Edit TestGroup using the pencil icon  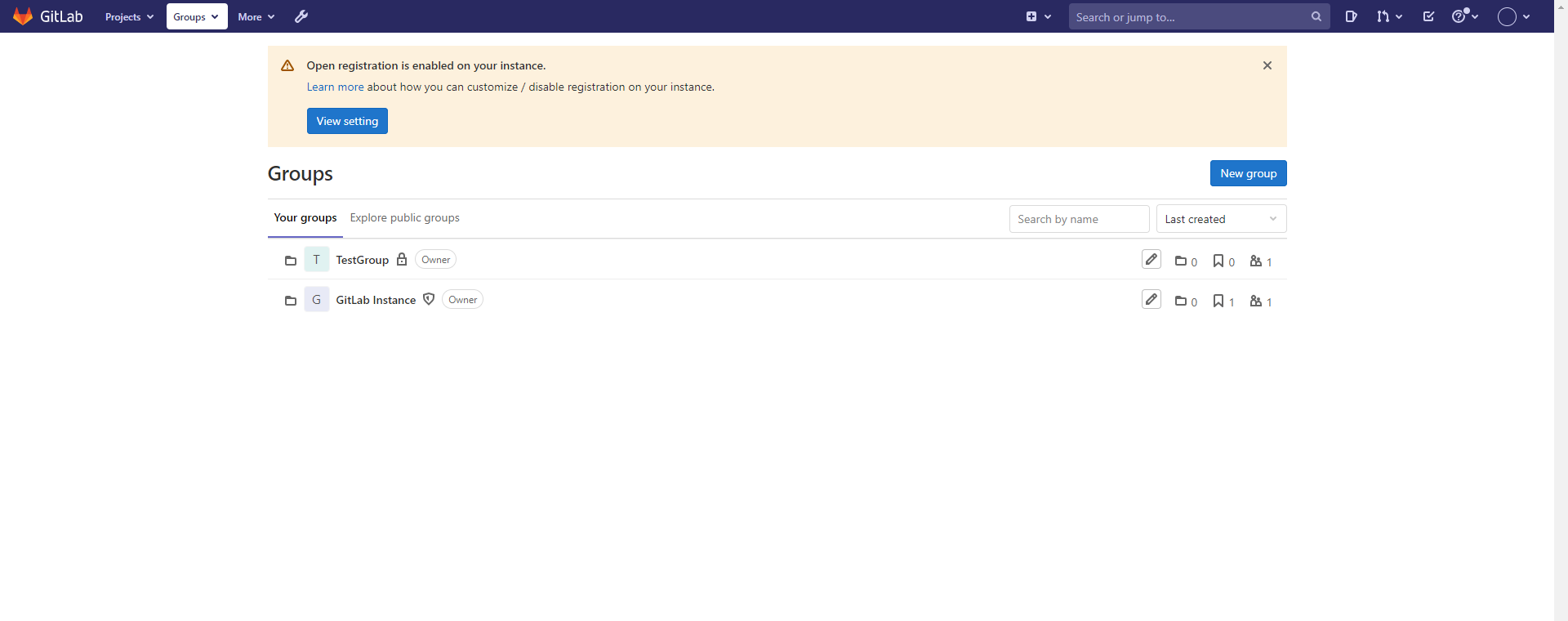pos(1151,259)
